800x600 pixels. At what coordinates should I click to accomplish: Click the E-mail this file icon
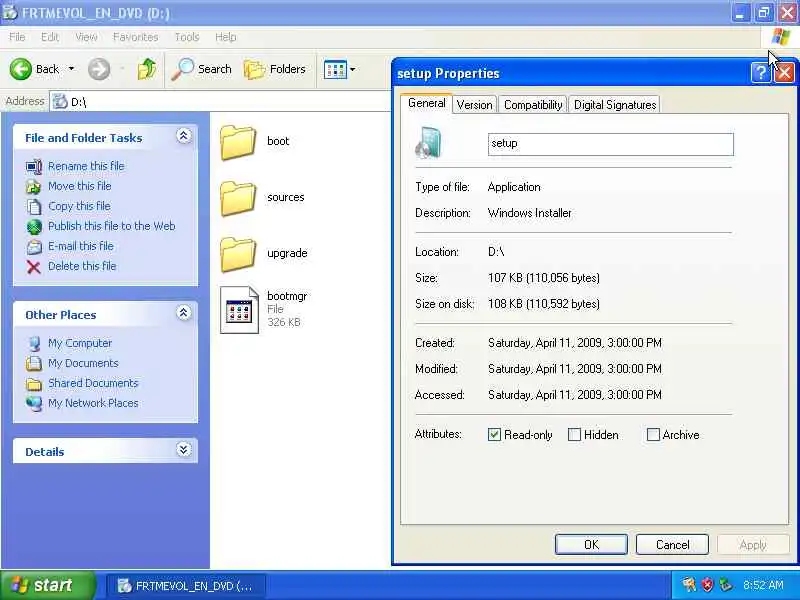pos(34,246)
